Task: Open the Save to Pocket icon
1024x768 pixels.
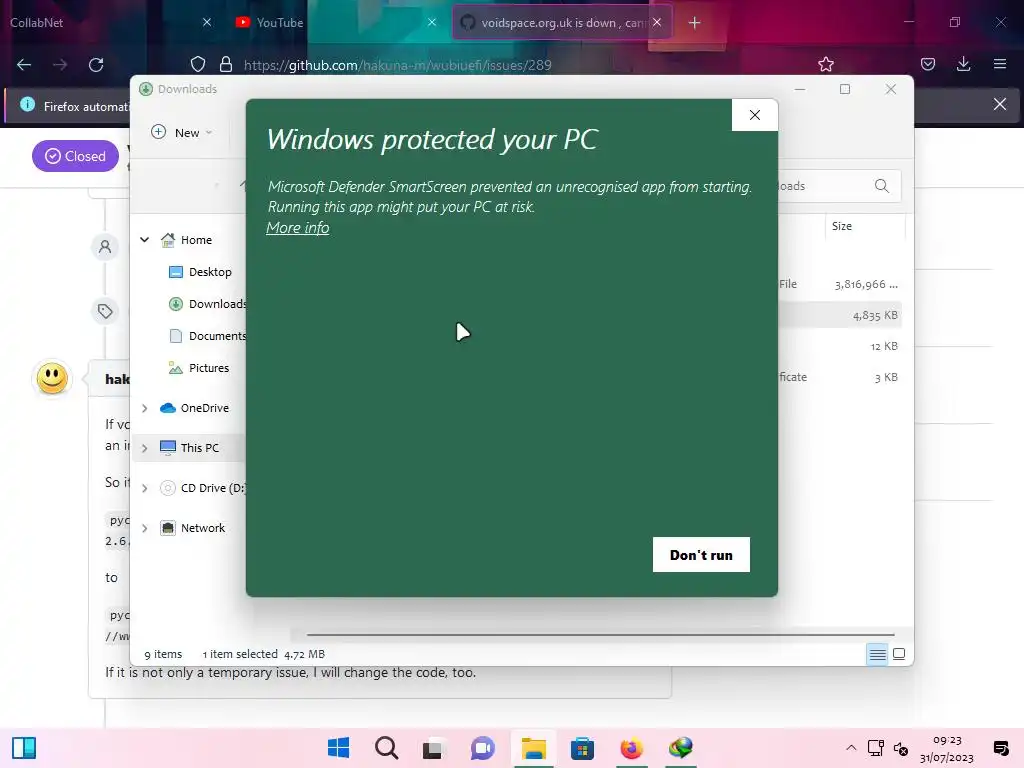Action: click(x=927, y=64)
